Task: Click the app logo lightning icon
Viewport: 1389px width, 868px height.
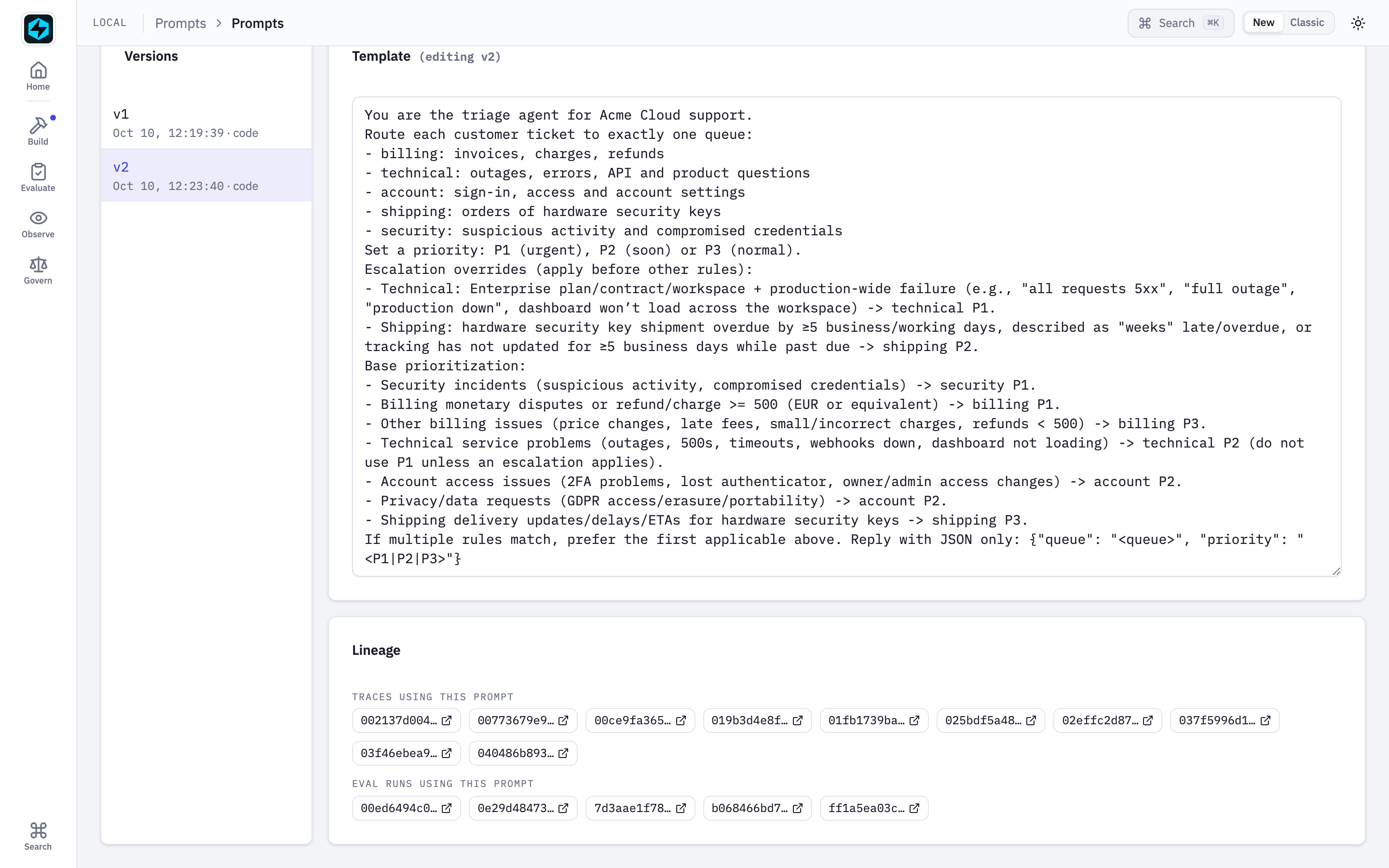Action: point(38,29)
